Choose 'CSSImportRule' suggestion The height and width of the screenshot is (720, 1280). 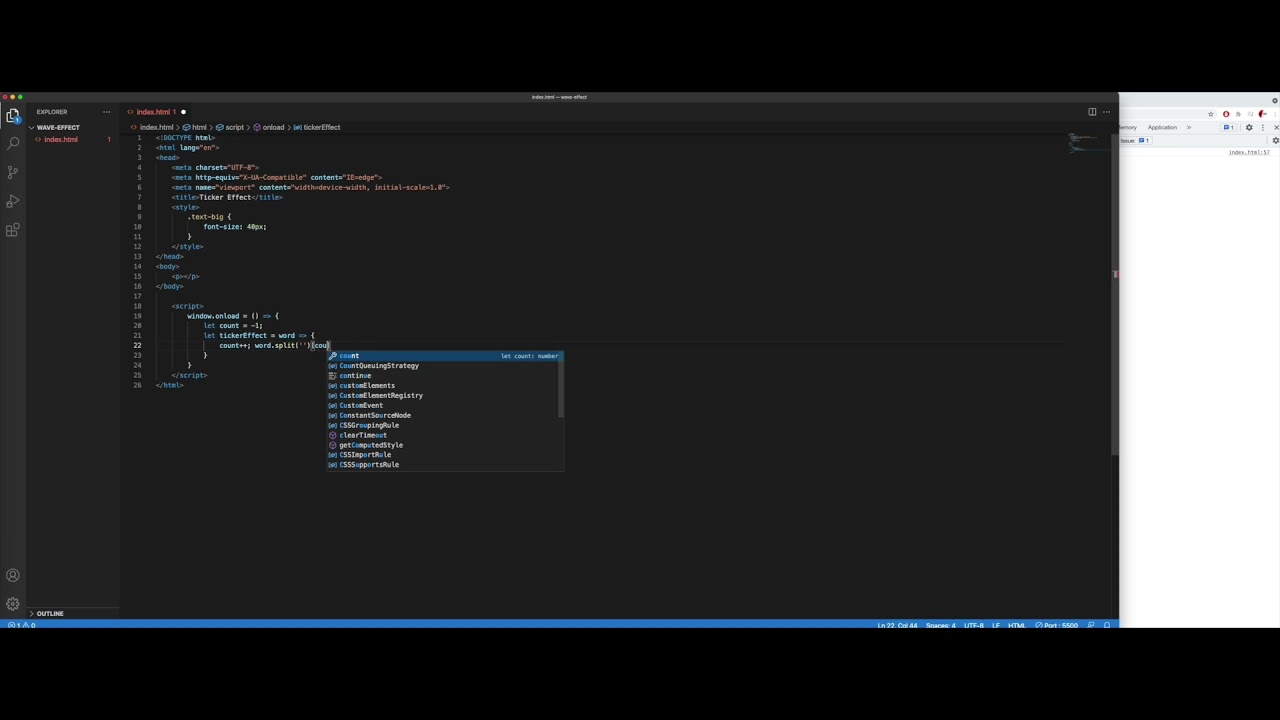445,455
